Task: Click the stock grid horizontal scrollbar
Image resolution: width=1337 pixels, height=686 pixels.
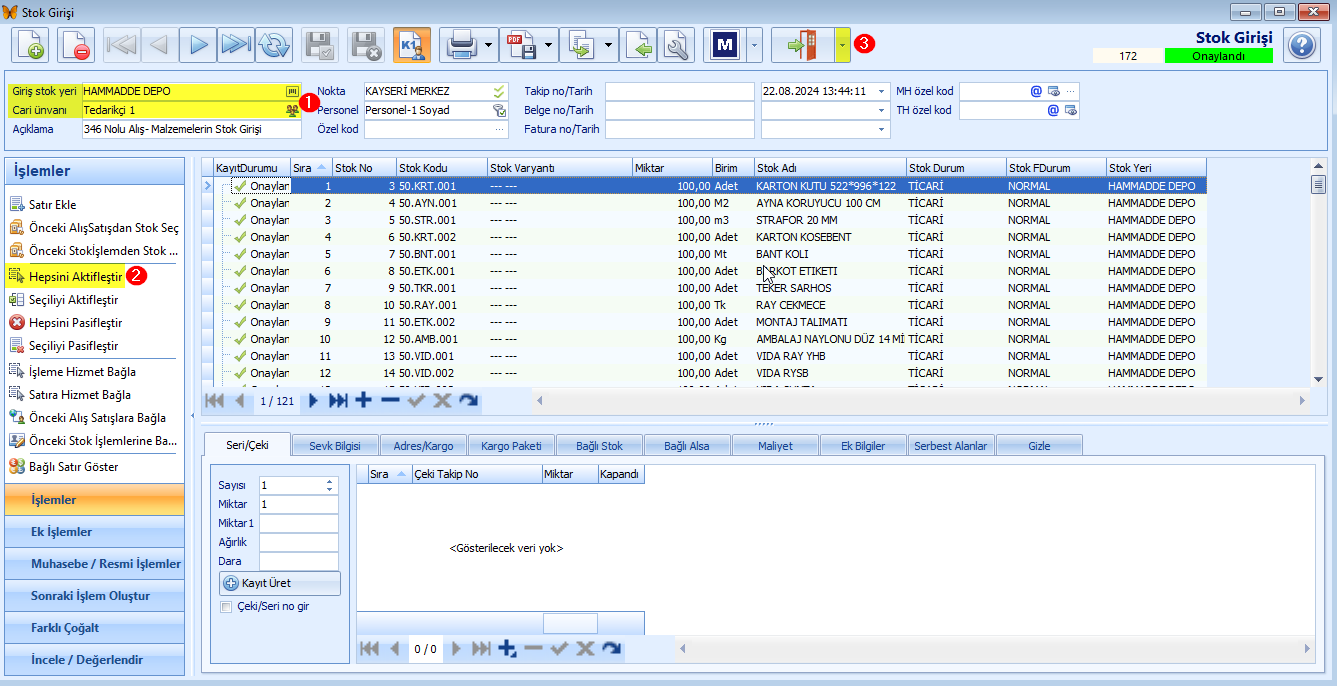Action: 920,400
